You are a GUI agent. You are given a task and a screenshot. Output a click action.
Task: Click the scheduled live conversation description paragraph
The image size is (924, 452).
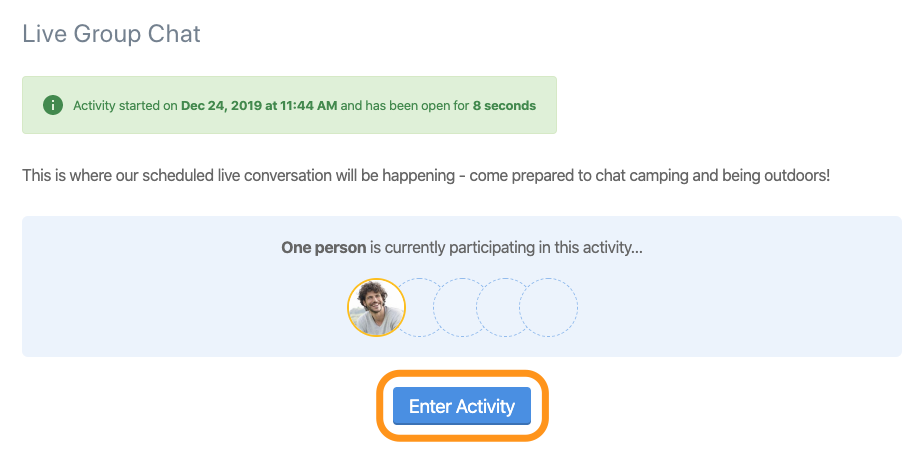click(426, 176)
